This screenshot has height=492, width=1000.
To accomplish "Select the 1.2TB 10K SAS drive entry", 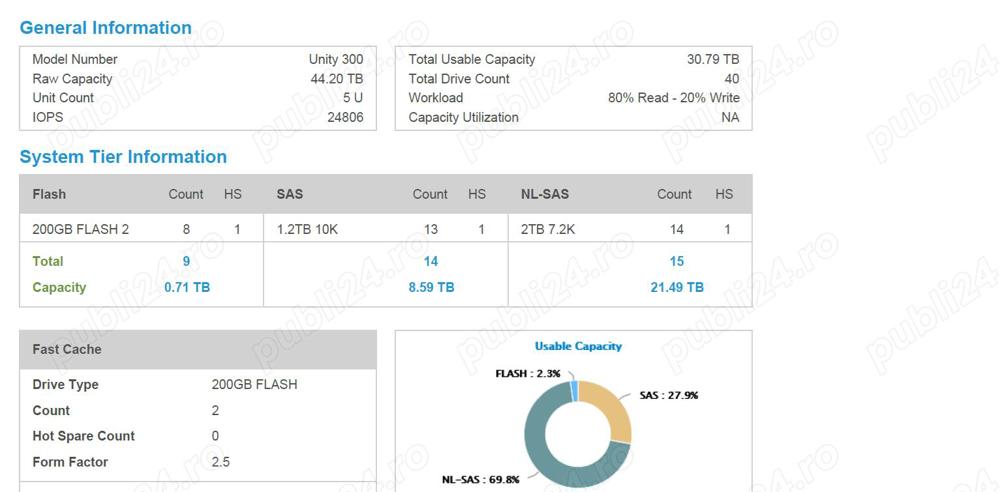I will (307, 229).
